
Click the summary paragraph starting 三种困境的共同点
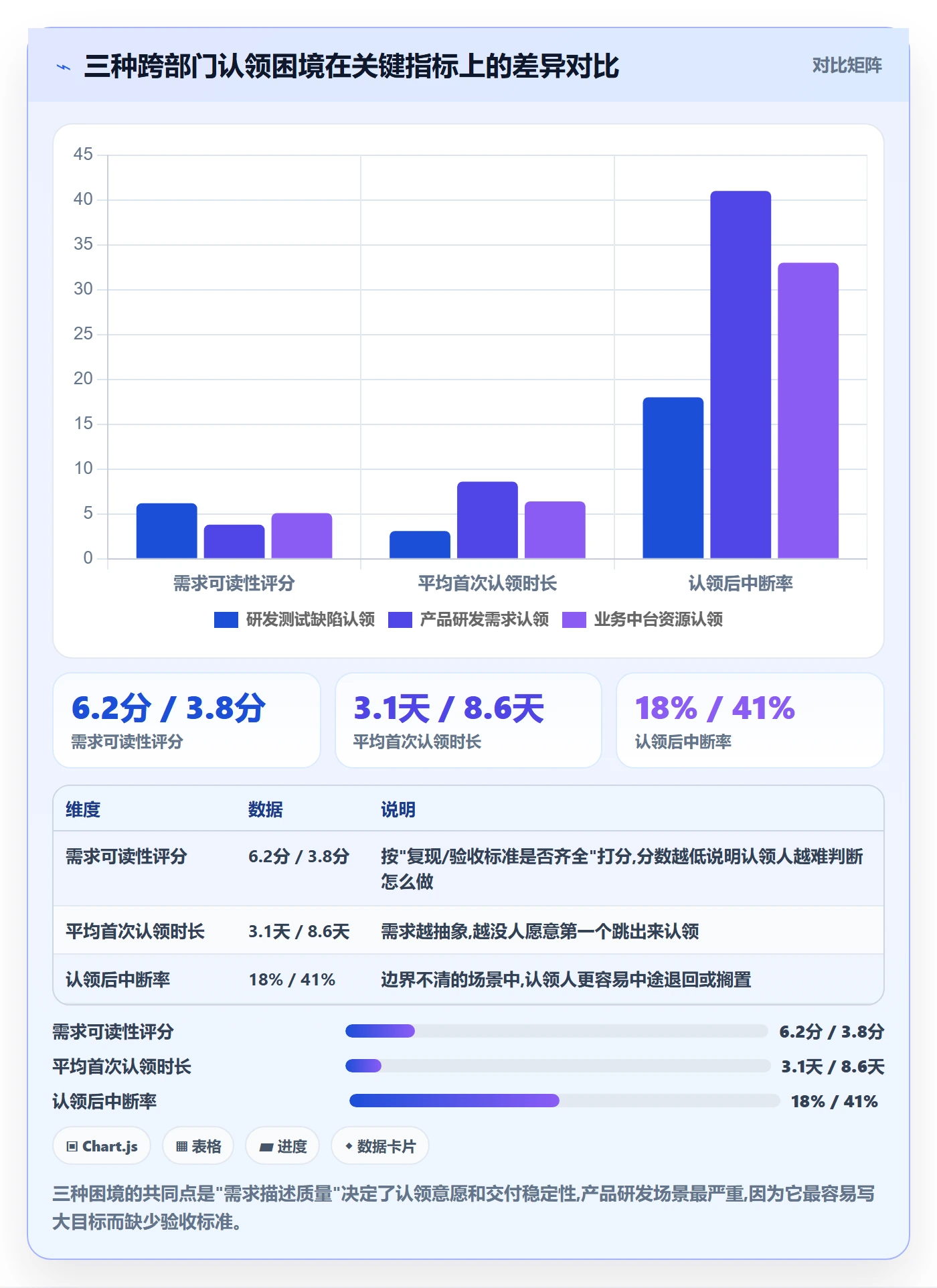tap(464, 1208)
